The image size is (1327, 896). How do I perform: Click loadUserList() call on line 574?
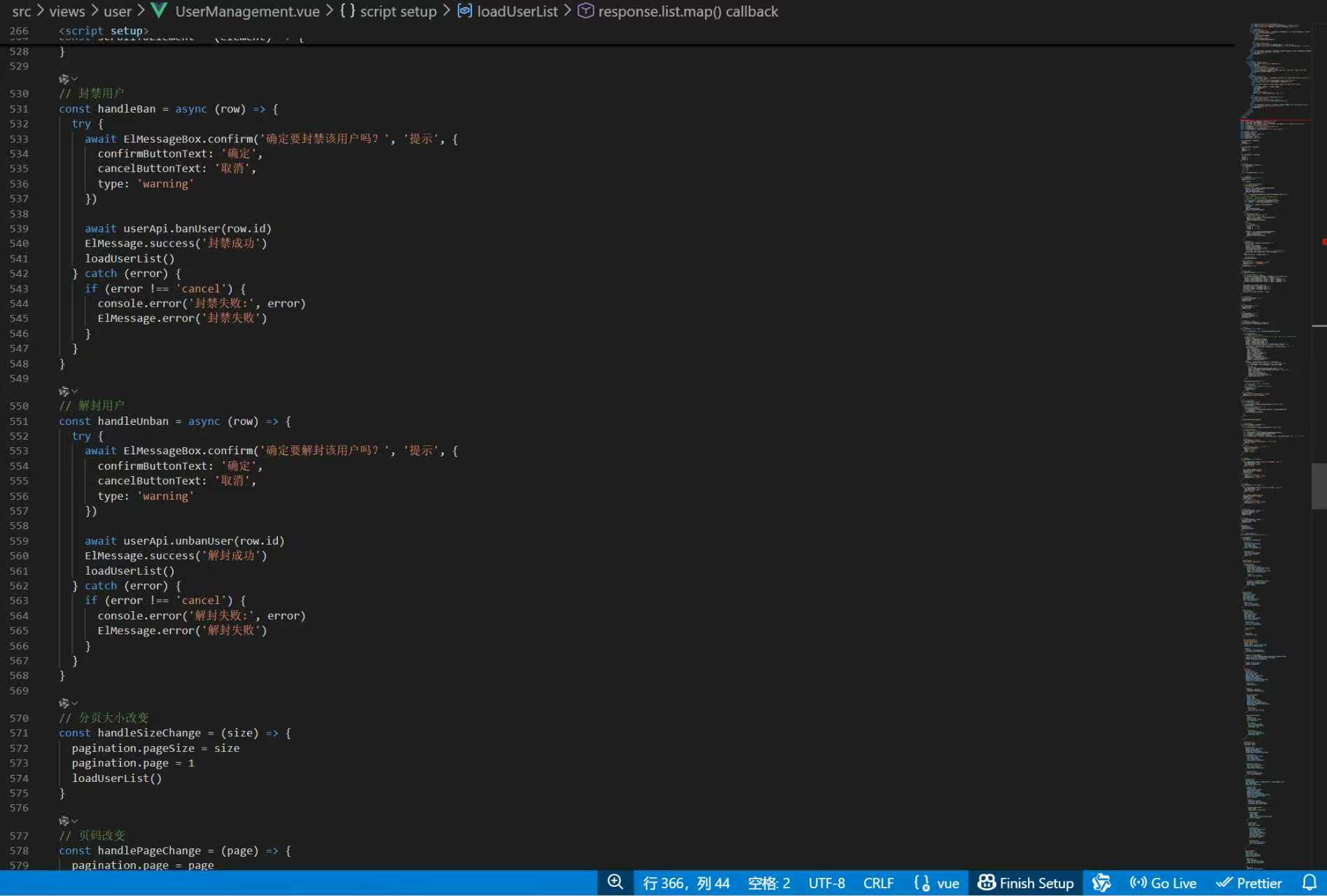(117, 778)
